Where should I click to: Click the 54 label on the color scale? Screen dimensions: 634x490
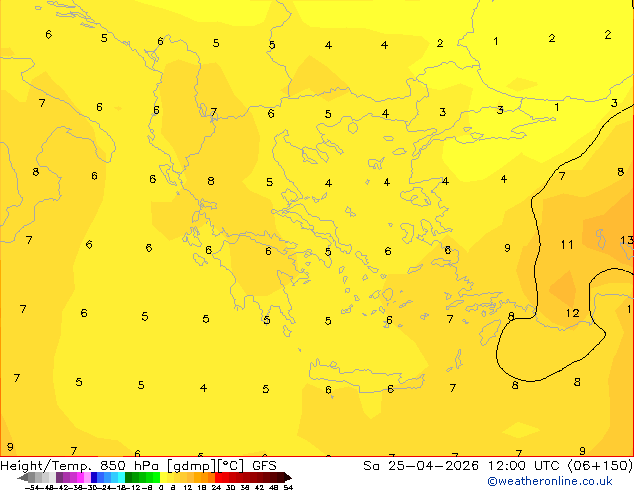(x=288, y=488)
